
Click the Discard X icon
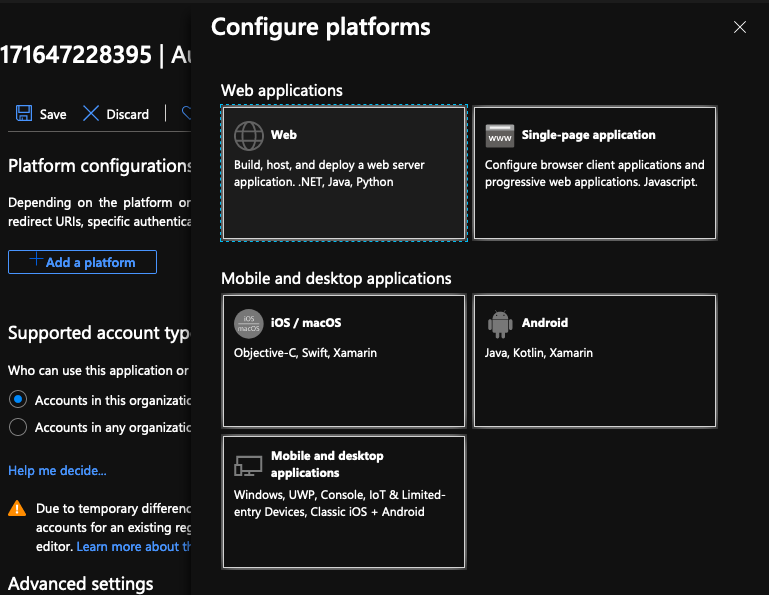[91, 113]
